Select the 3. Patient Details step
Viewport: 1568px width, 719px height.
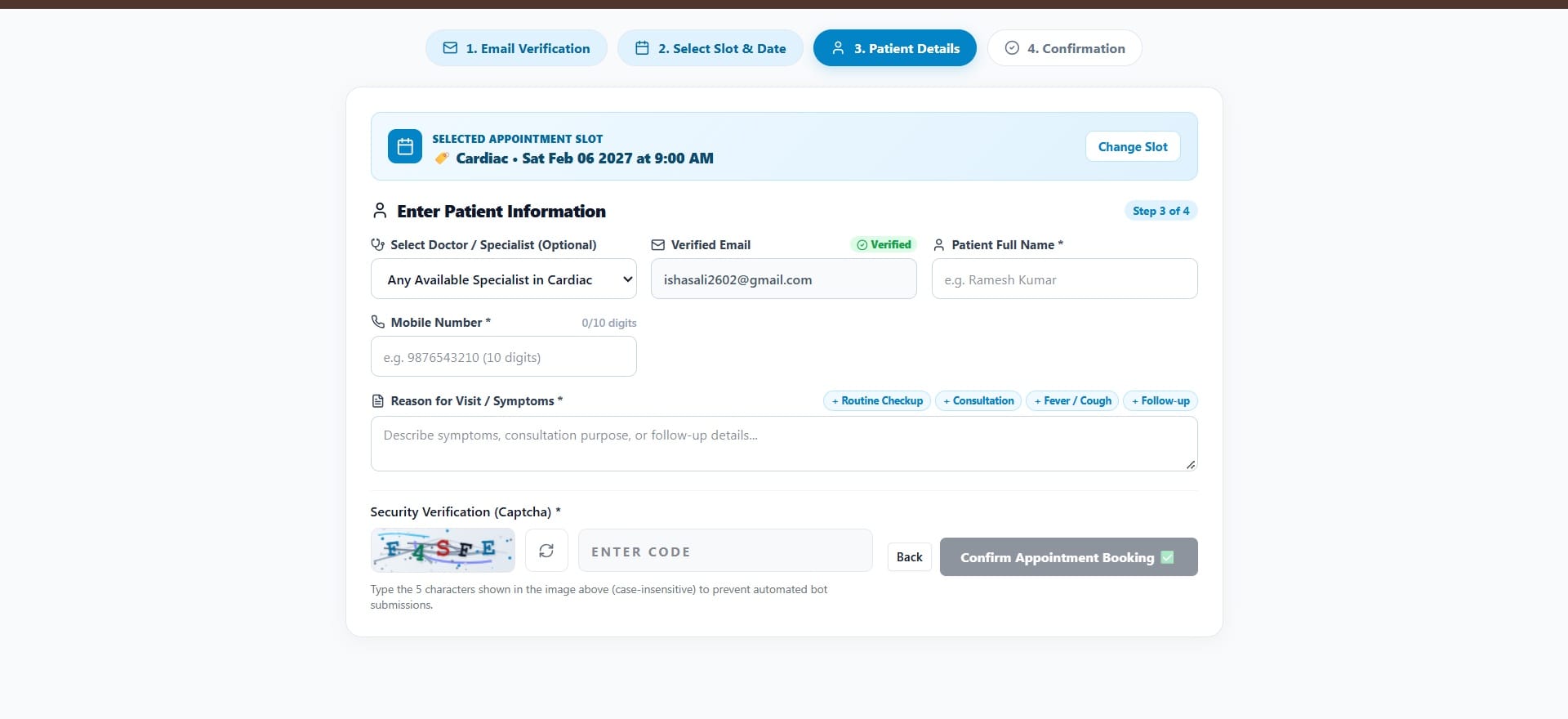(x=895, y=48)
